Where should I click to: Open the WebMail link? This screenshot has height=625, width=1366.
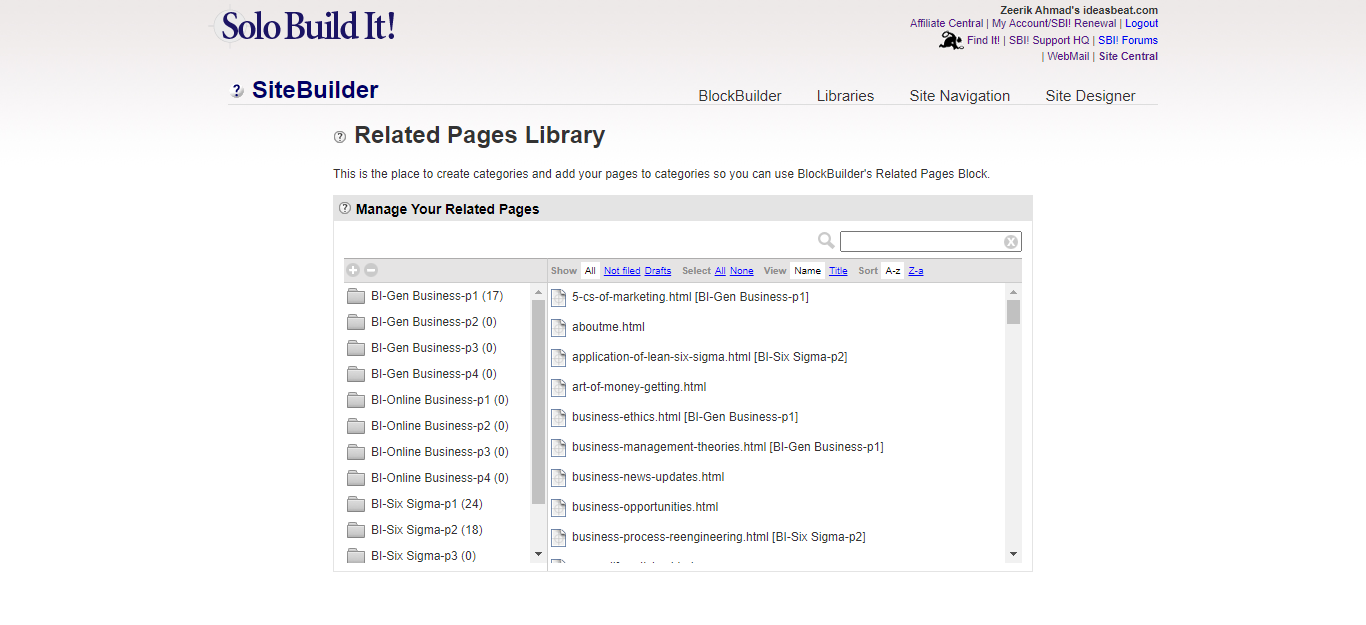1068,57
